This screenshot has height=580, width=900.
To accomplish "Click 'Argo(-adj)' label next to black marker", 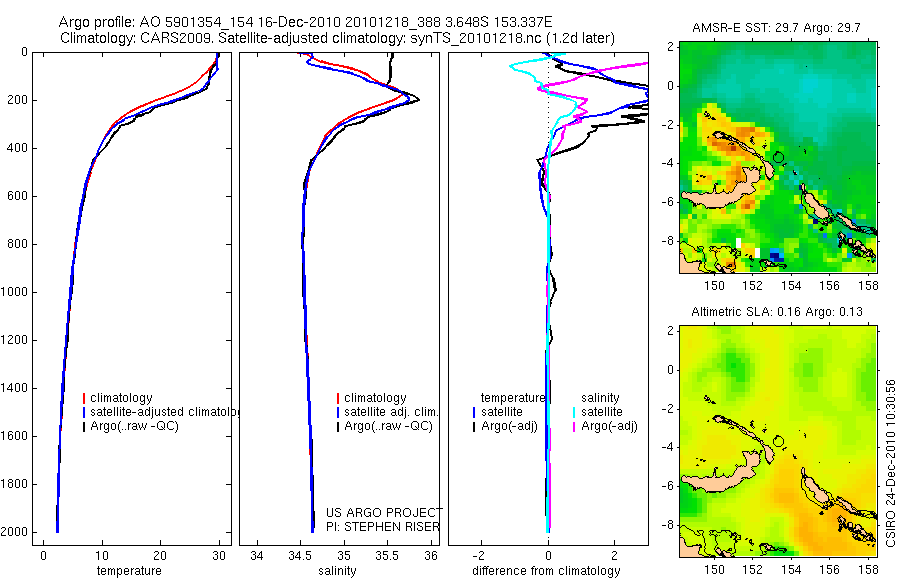I will pyautogui.click(x=509, y=426).
